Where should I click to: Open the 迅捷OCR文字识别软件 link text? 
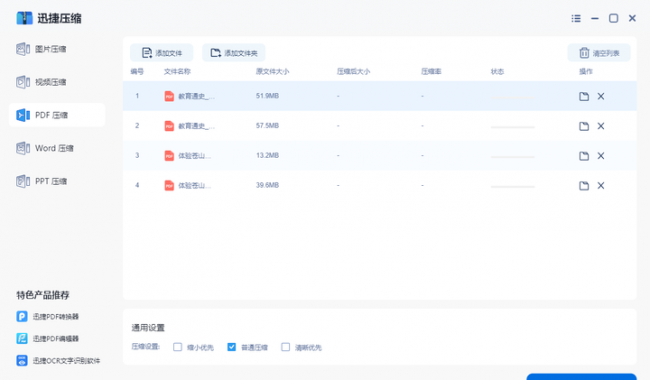pos(66,361)
